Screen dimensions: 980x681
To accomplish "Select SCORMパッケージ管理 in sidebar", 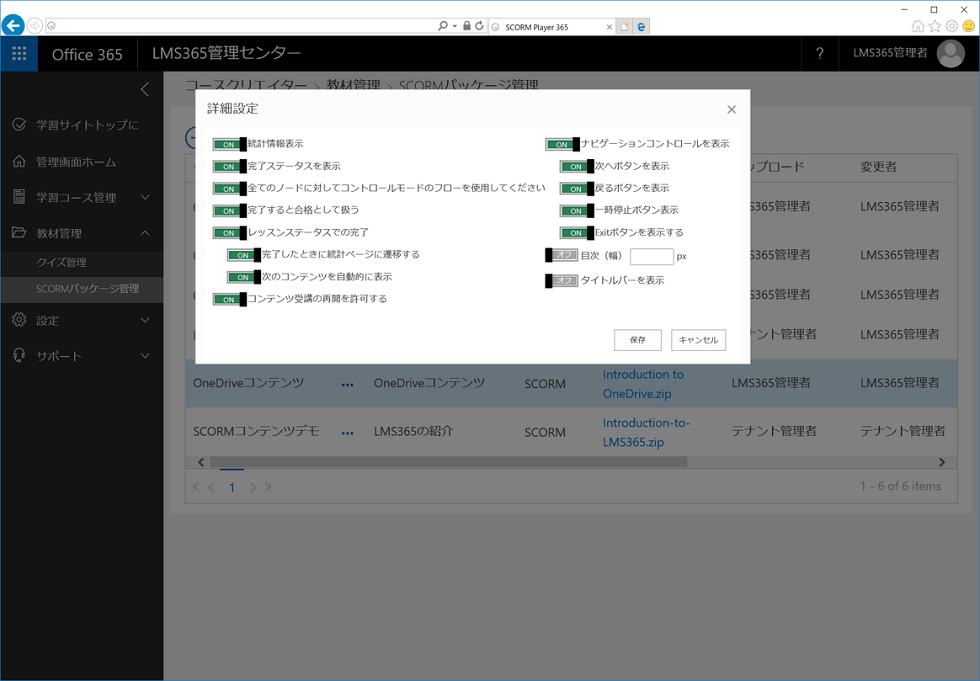I will (x=88, y=289).
